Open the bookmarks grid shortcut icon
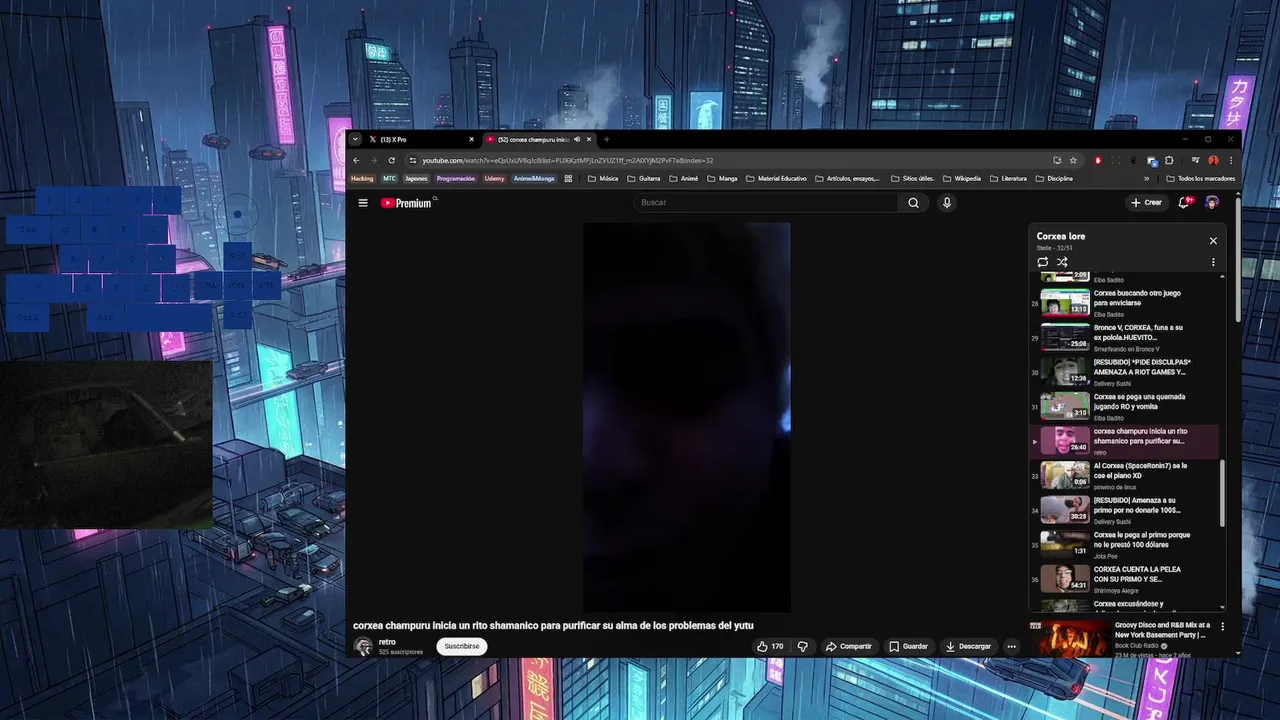This screenshot has width=1280, height=720. [568, 179]
